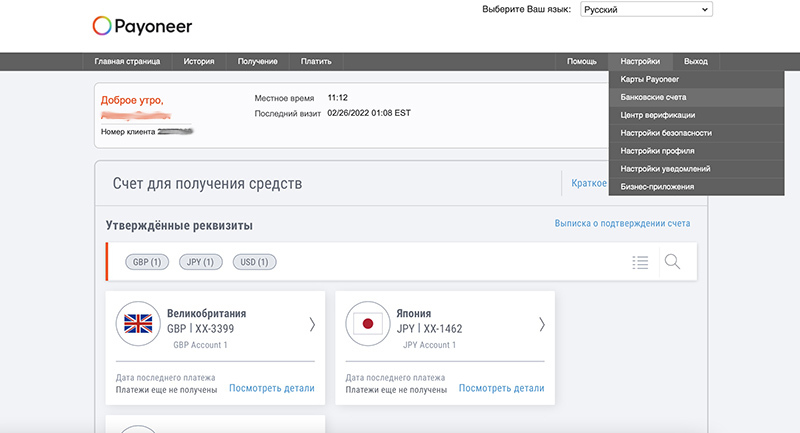Open the История menu
The width and height of the screenshot is (800, 433).
(x=199, y=61)
